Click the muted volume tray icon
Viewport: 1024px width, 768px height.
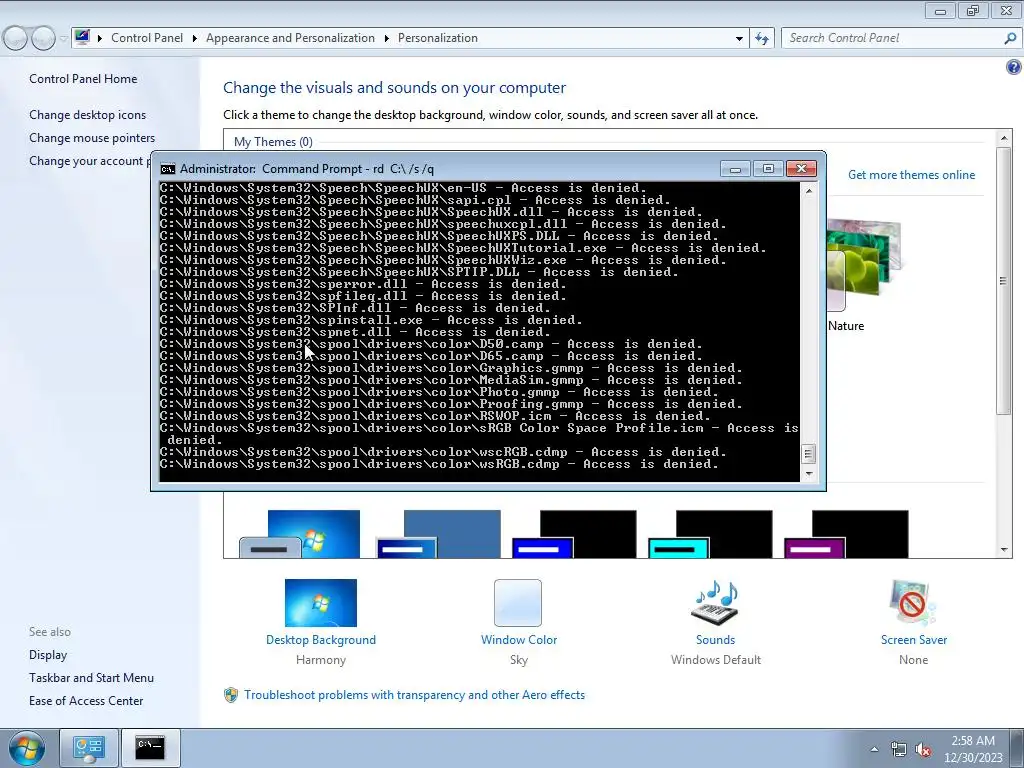(x=923, y=750)
